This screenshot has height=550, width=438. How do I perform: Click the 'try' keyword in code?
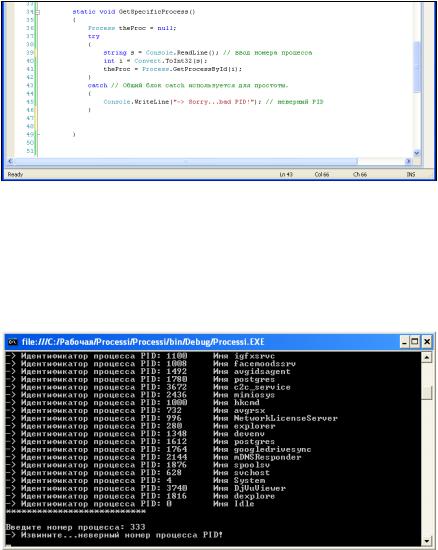[94, 36]
